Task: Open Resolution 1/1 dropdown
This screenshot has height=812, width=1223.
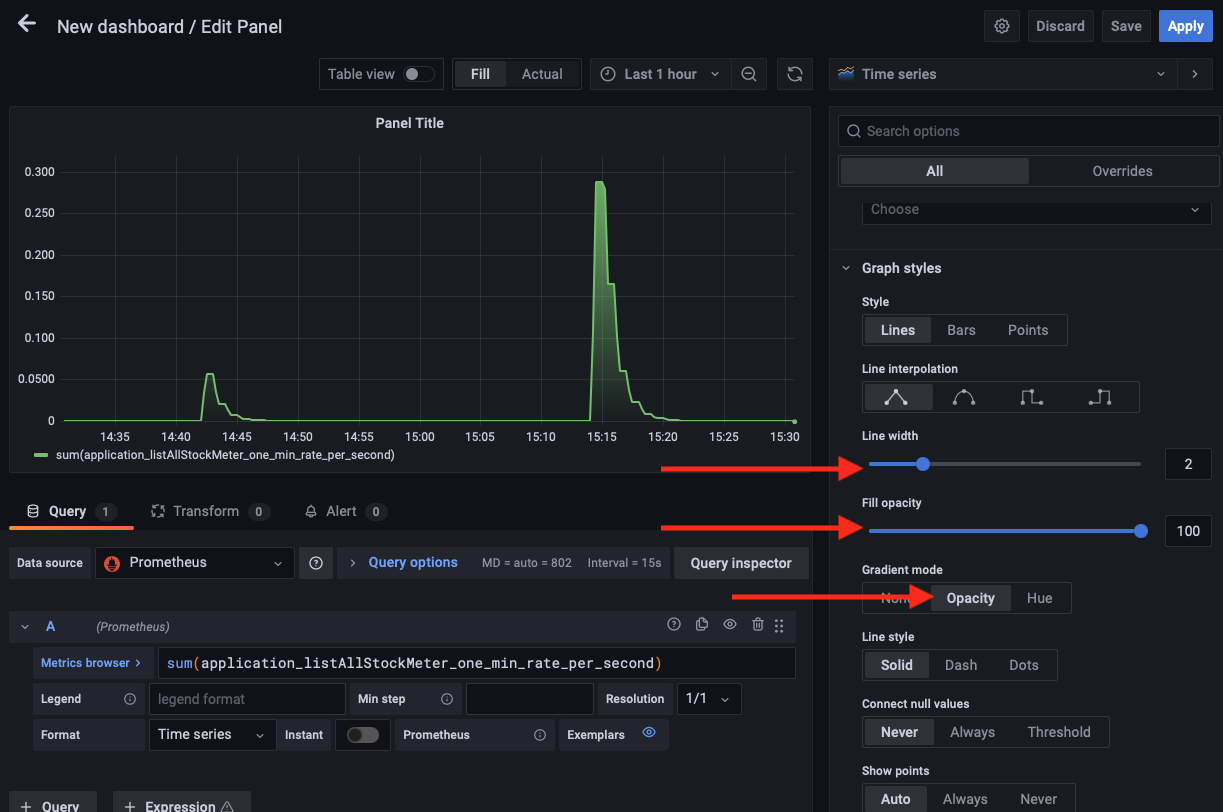Action: click(x=709, y=699)
